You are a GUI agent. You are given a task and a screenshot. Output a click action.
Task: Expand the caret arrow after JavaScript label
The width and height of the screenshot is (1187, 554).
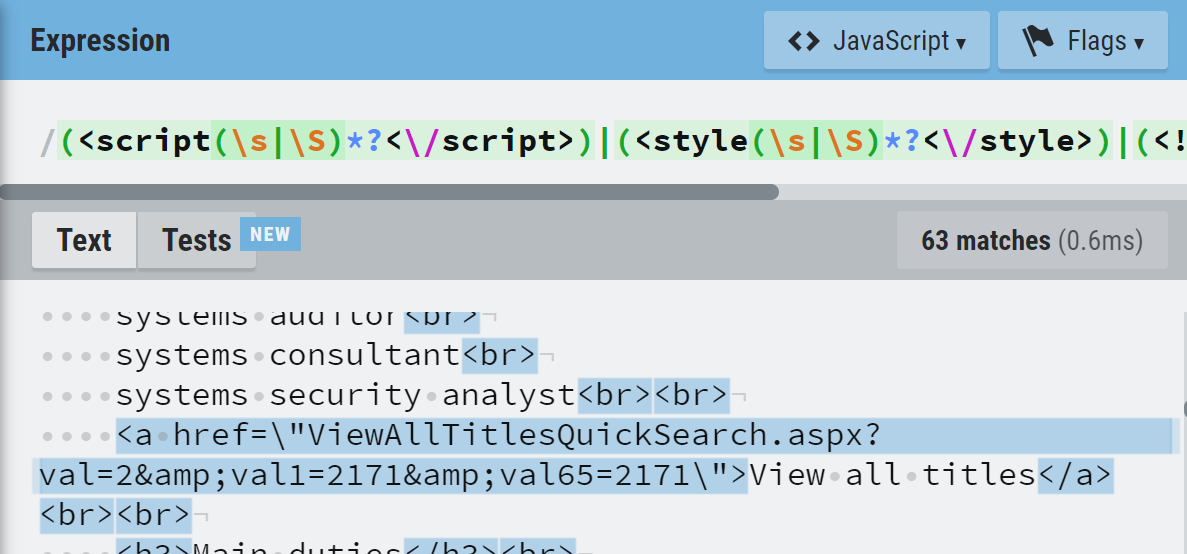pos(961,43)
